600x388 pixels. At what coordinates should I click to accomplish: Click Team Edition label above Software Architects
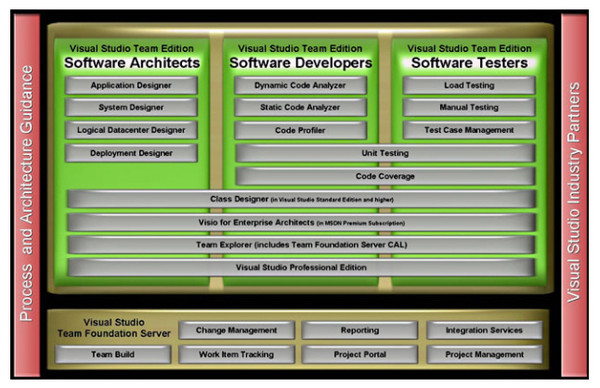click(132, 49)
